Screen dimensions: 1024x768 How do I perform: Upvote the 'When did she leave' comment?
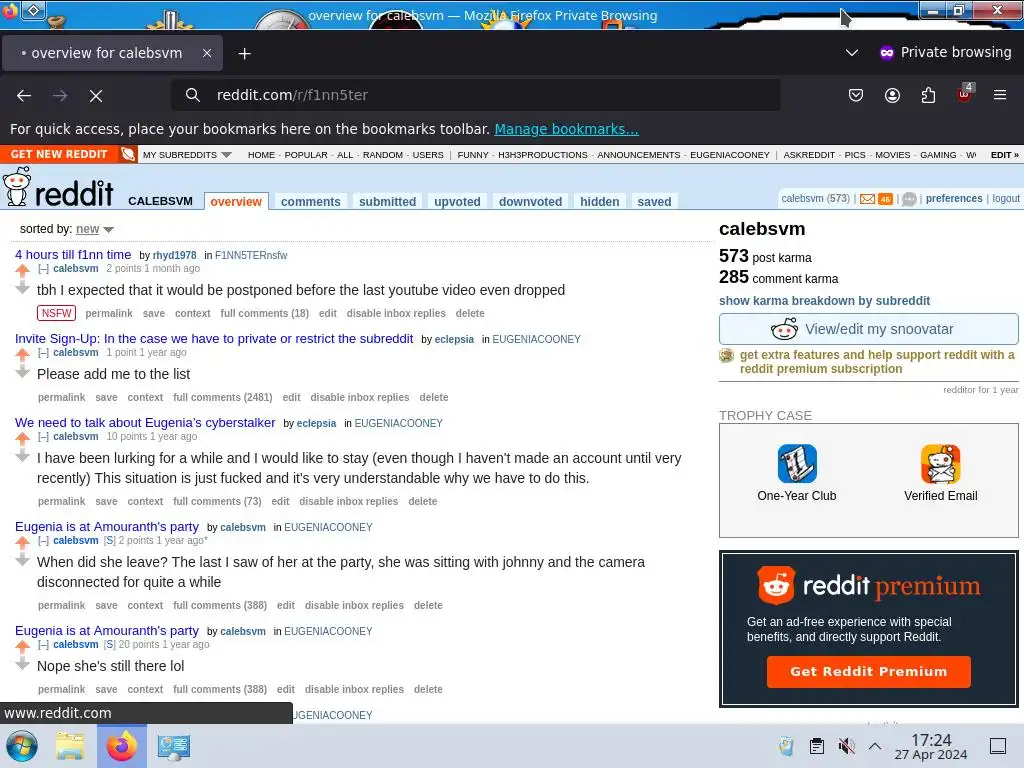click(22, 543)
